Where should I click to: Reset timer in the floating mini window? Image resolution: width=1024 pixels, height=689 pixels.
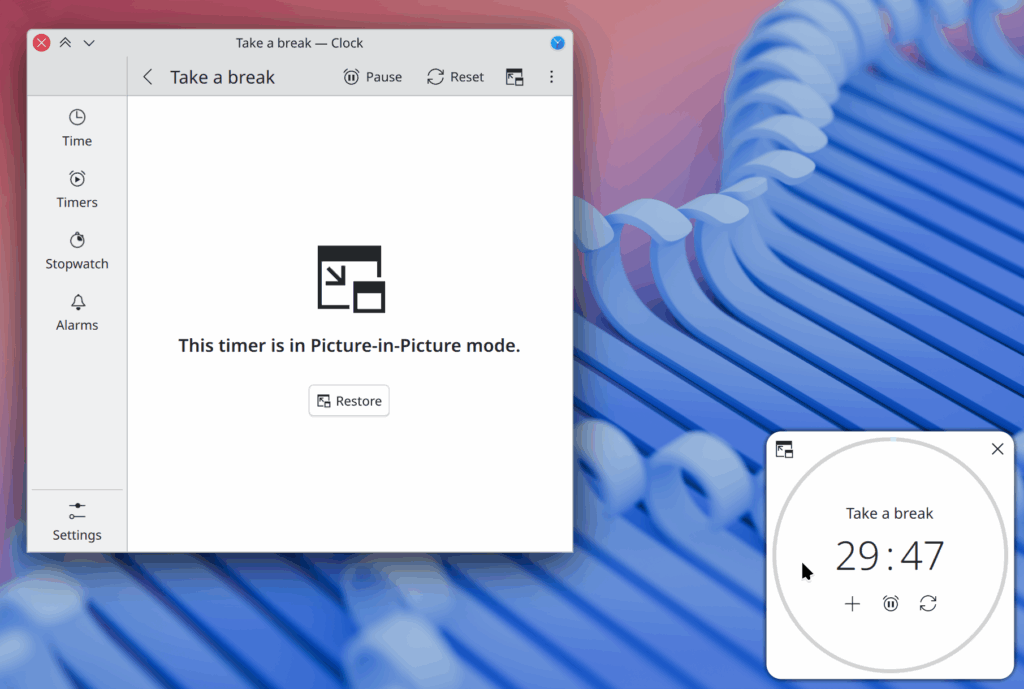928,603
